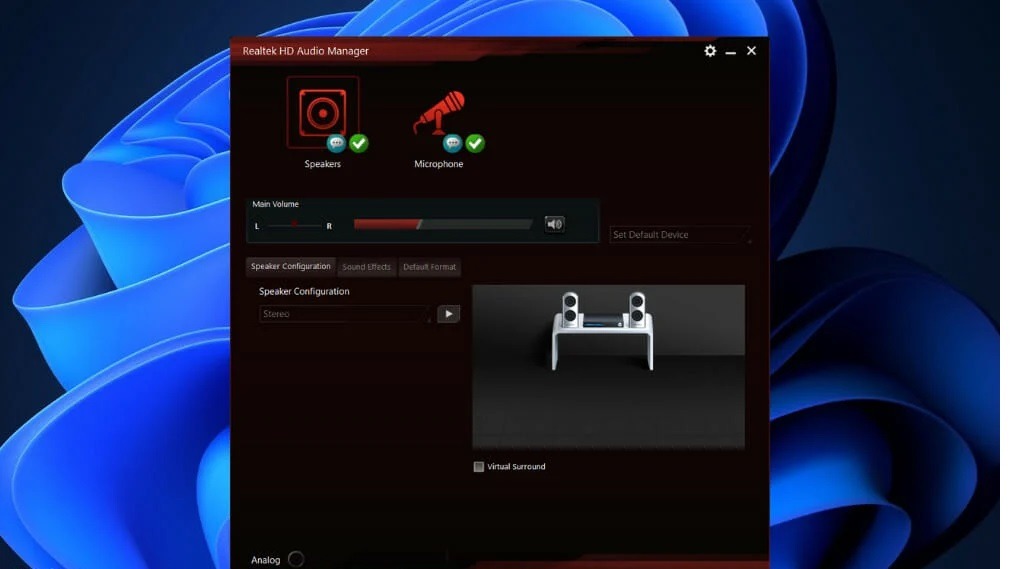The width and height of the screenshot is (1016, 569).
Task: Select the Microphone device icon
Action: 440,113
